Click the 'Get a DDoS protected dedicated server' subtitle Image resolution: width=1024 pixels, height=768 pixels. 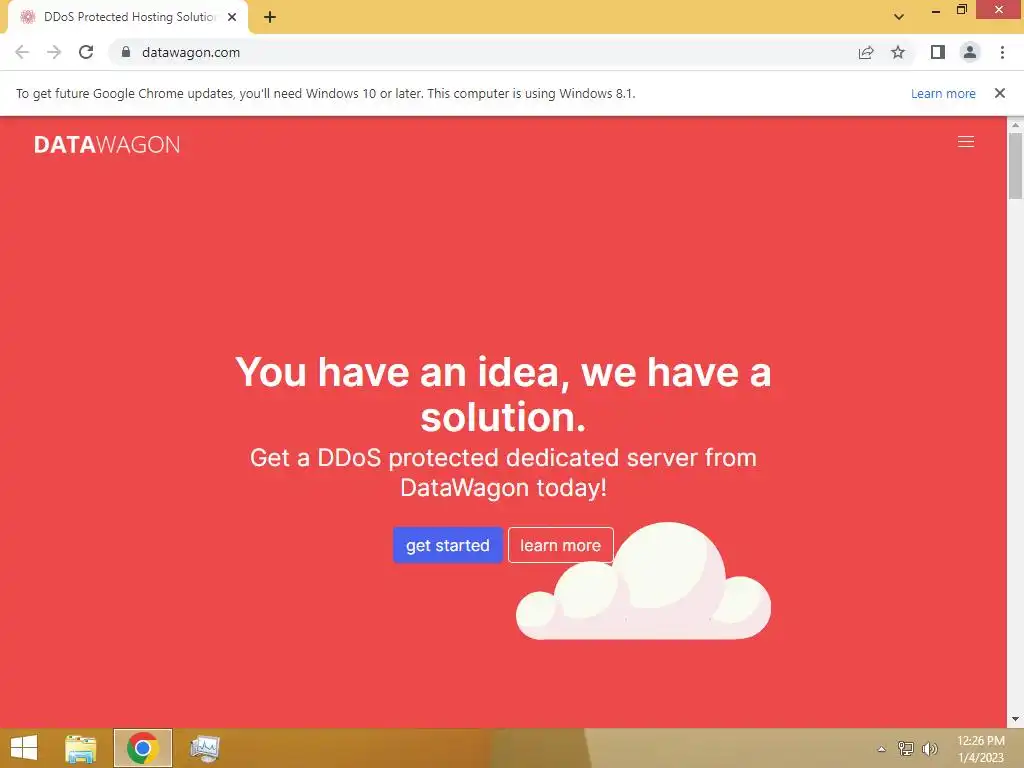[503, 473]
